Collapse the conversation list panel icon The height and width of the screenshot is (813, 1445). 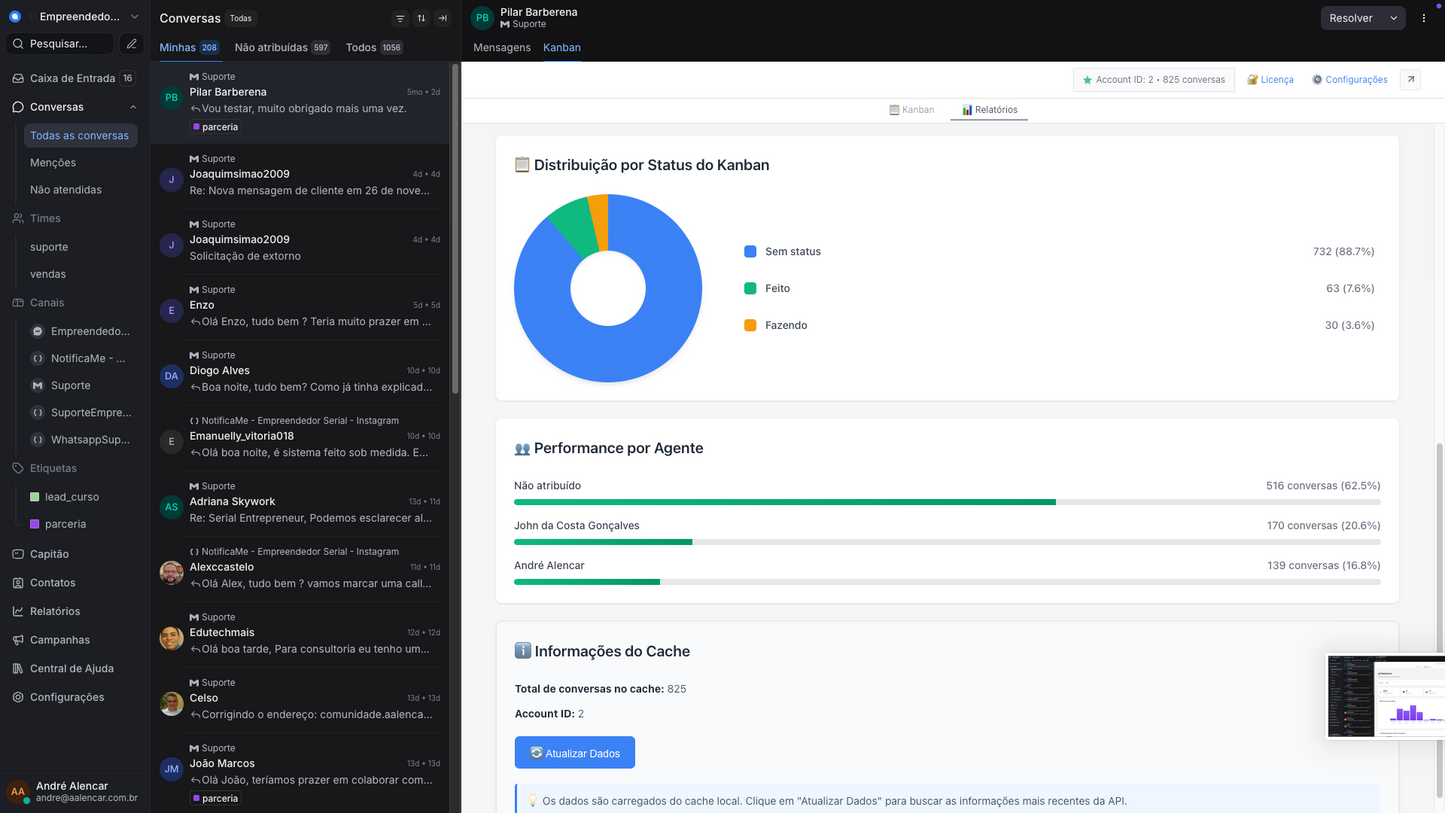pyautogui.click(x=442, y=18)
